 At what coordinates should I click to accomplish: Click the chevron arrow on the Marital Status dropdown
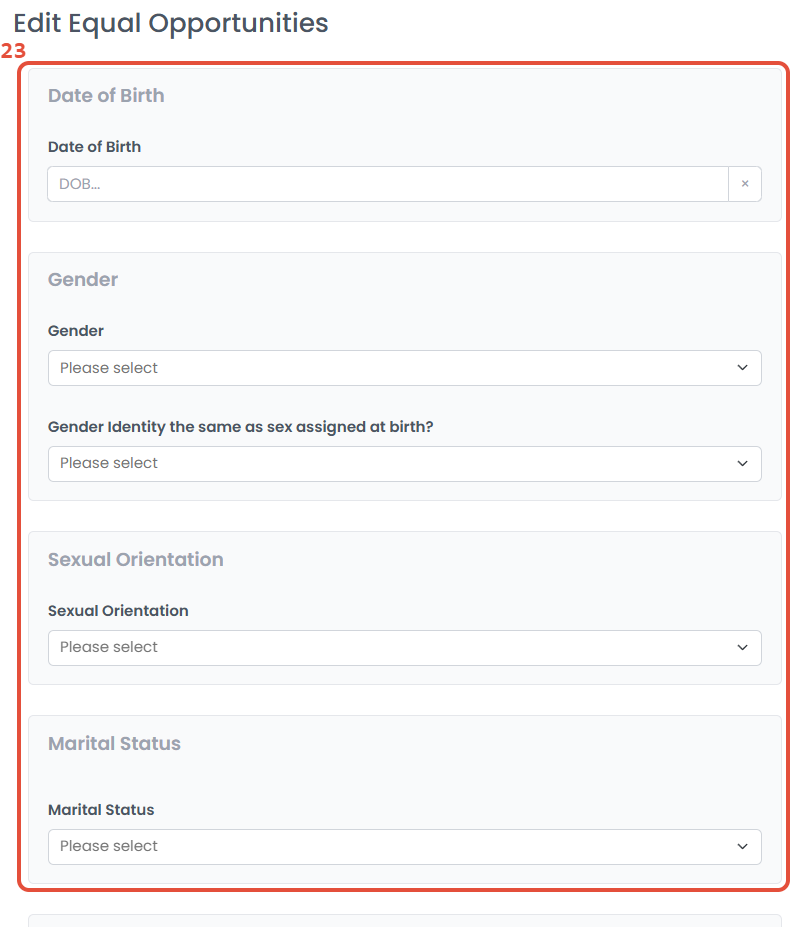coord(742,846)
